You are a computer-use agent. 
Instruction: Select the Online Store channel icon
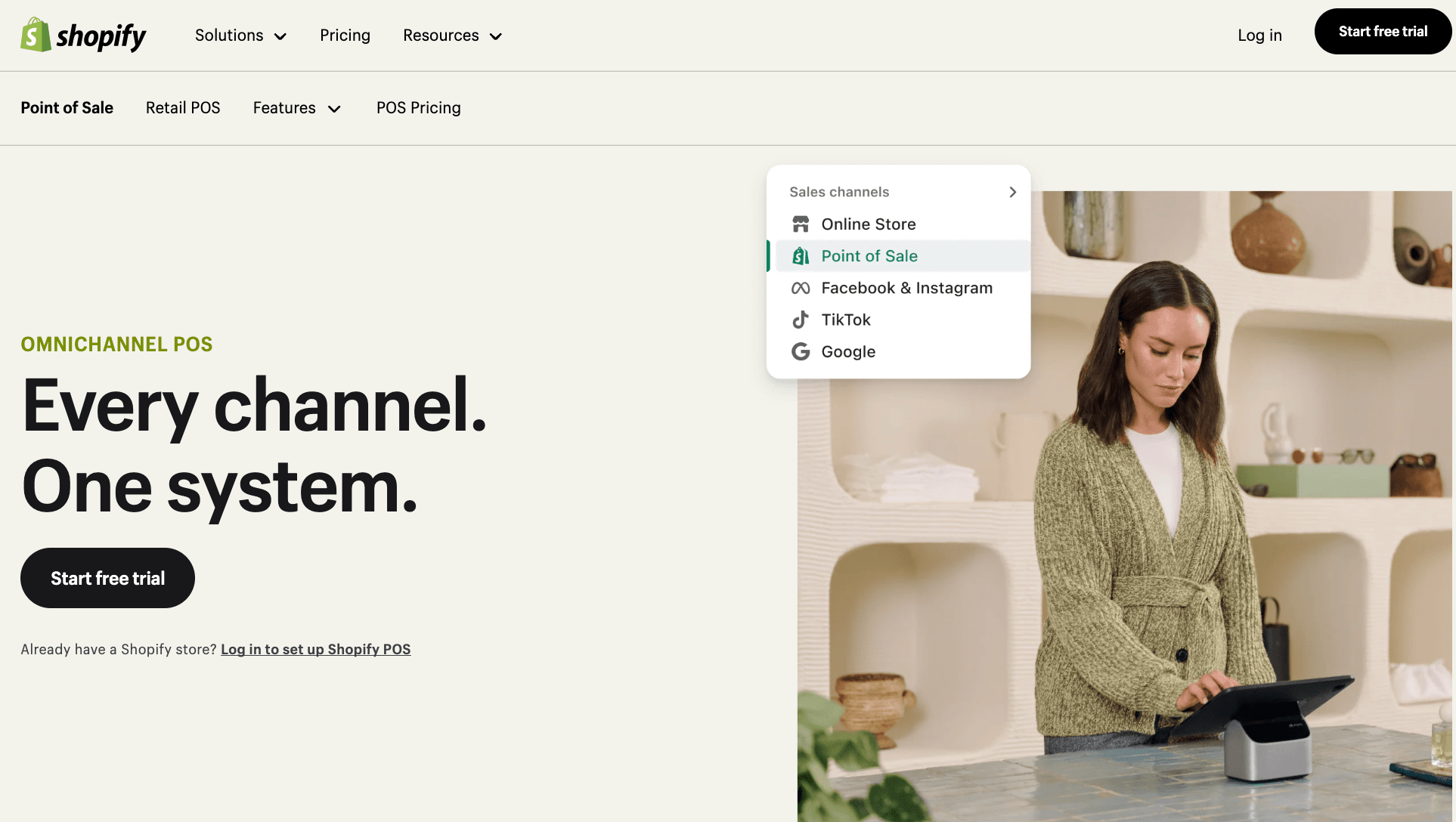(801, 224)
